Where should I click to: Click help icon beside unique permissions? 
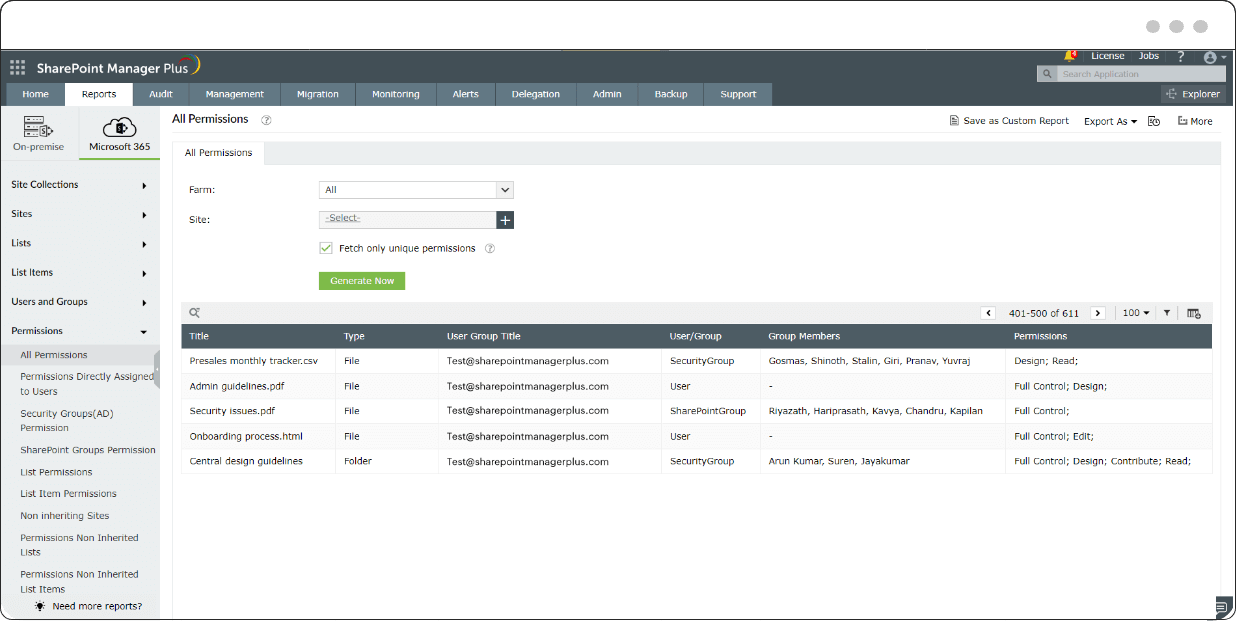[x=490, y=249]
